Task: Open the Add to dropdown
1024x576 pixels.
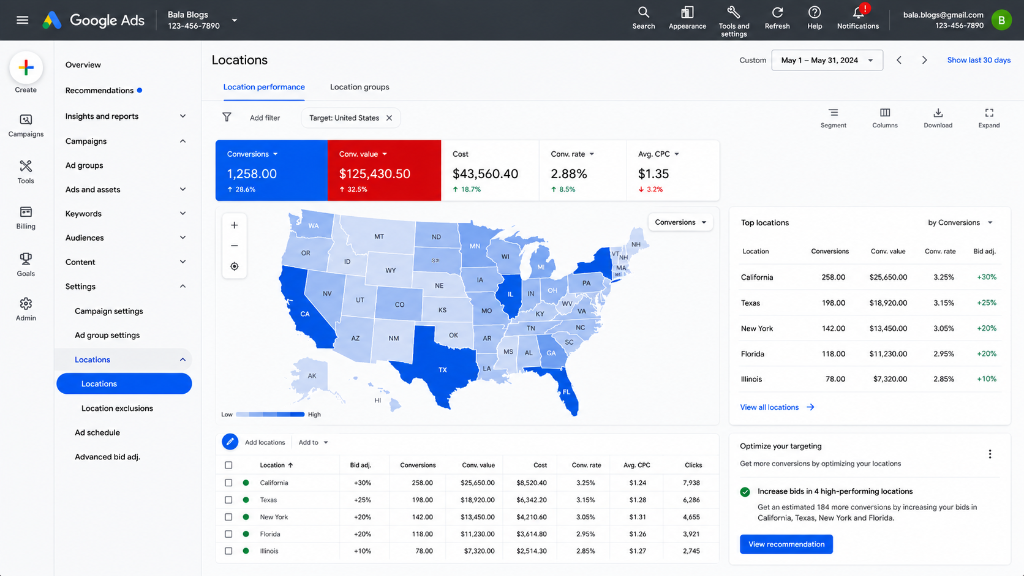Action: (x=313, y=443)
